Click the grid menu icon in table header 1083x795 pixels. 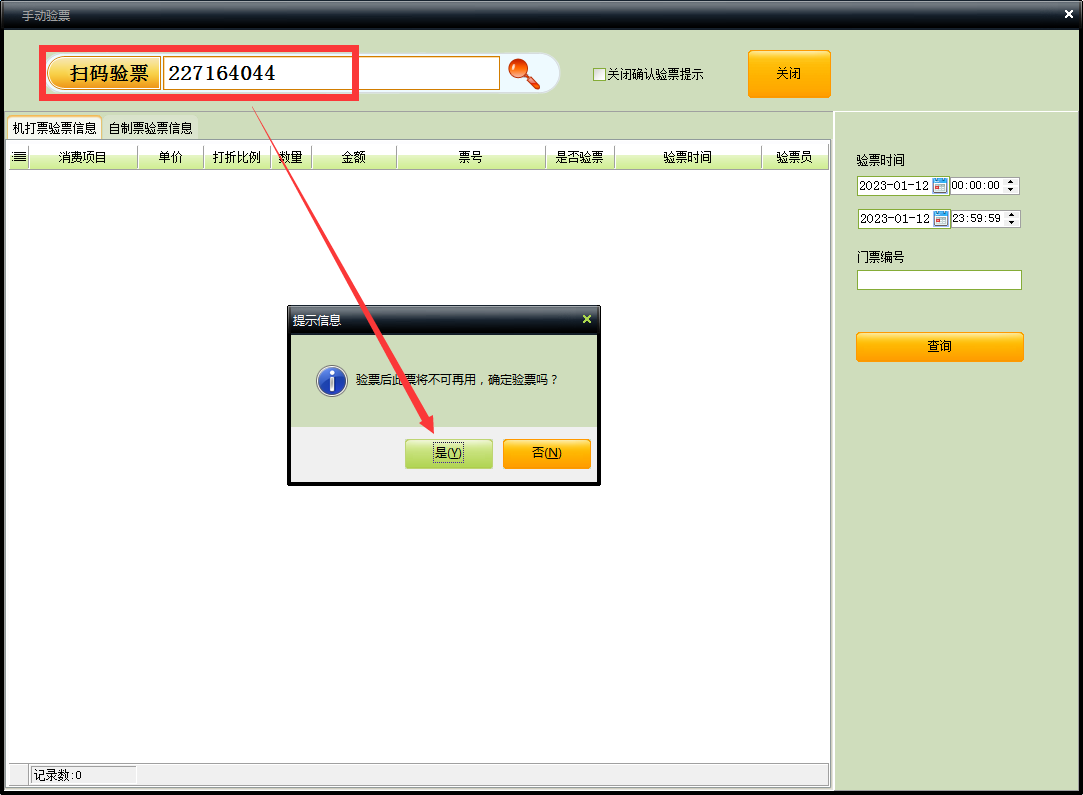19,157
